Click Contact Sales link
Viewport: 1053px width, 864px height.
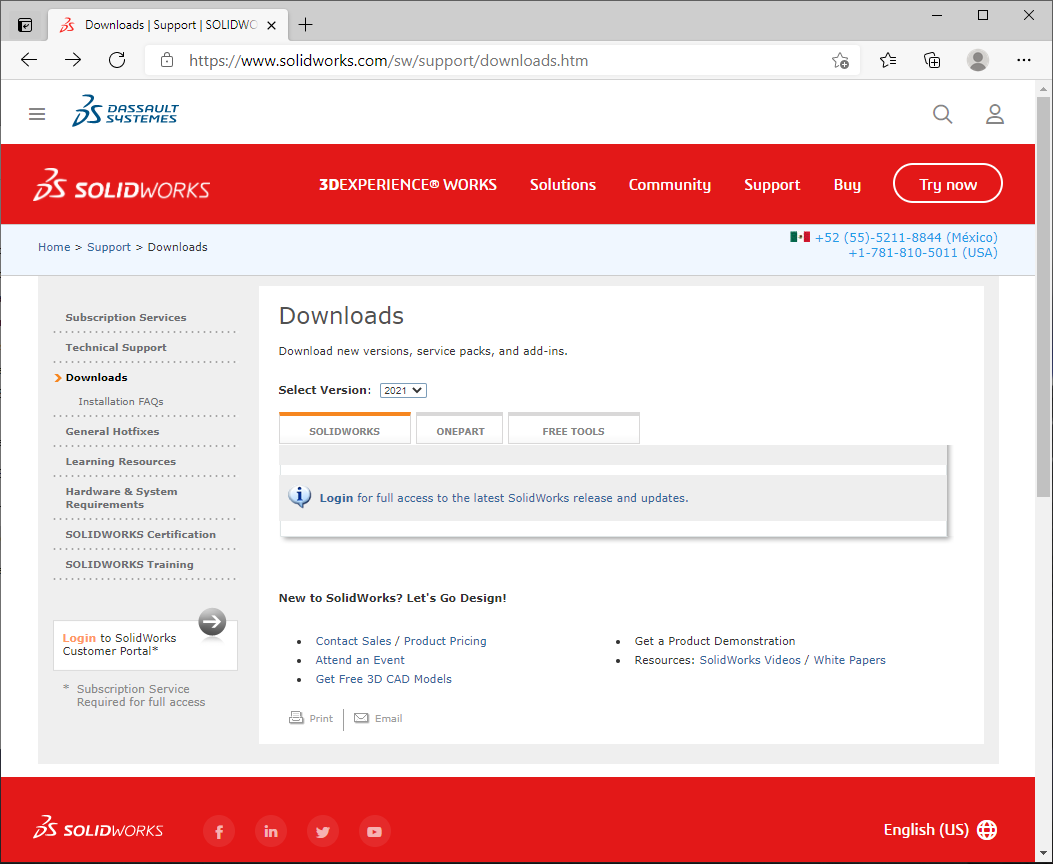click(x=353, y=641)
